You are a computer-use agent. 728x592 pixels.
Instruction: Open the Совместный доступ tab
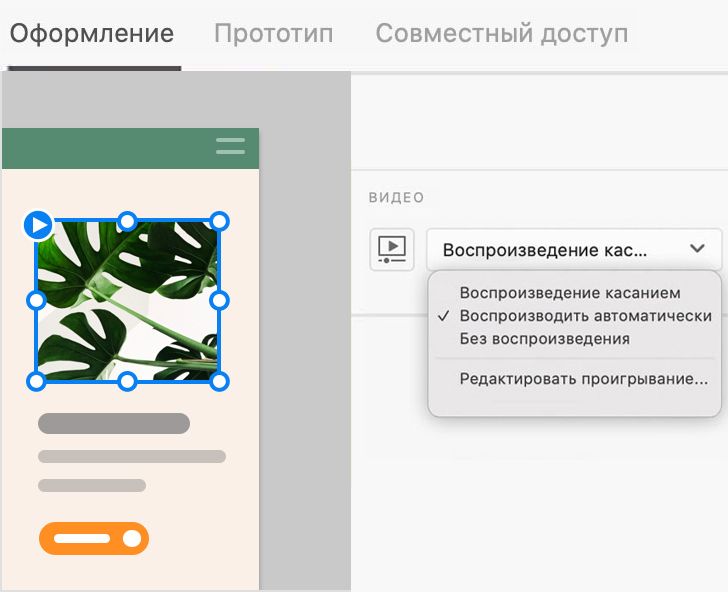point(501,33)
